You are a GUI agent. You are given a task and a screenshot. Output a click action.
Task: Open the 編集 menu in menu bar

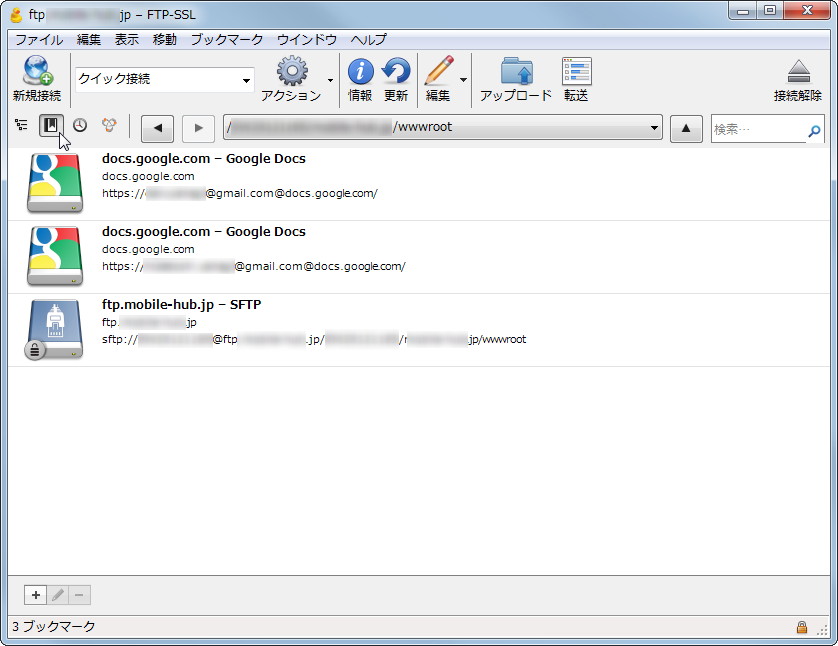(89, 40)
